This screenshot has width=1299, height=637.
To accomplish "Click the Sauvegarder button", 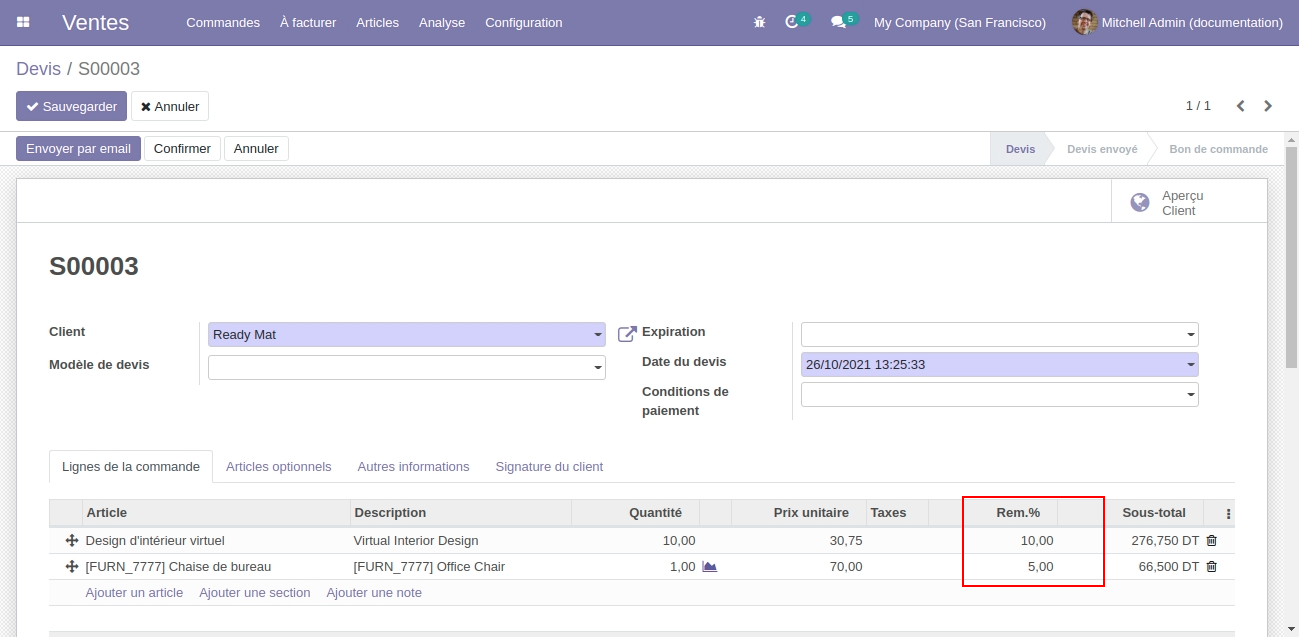I will 72,106.
